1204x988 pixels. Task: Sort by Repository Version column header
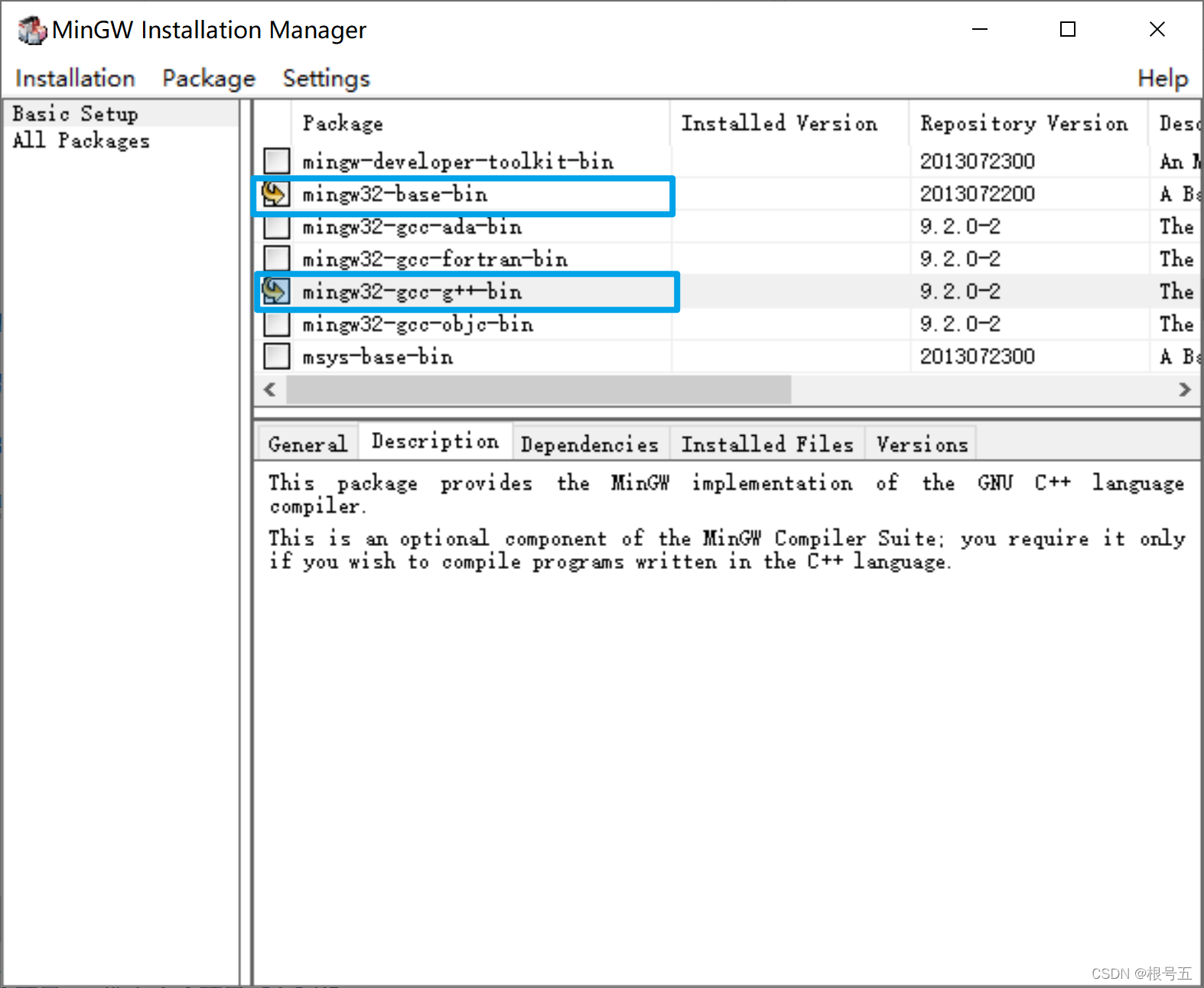click(x=1028, y=123)
